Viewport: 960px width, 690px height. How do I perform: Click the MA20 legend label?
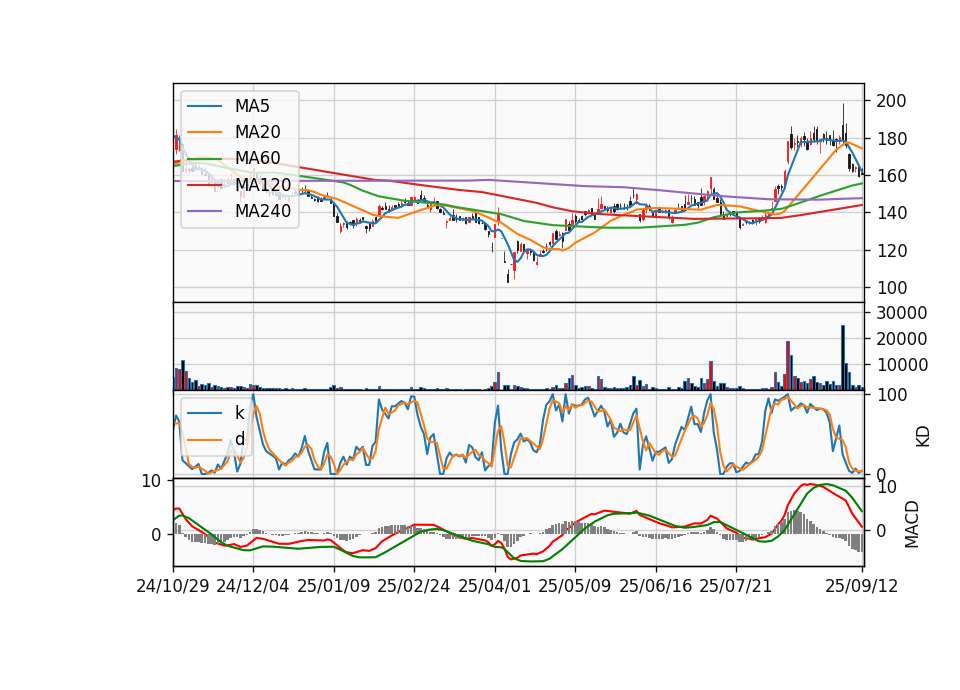257,132
